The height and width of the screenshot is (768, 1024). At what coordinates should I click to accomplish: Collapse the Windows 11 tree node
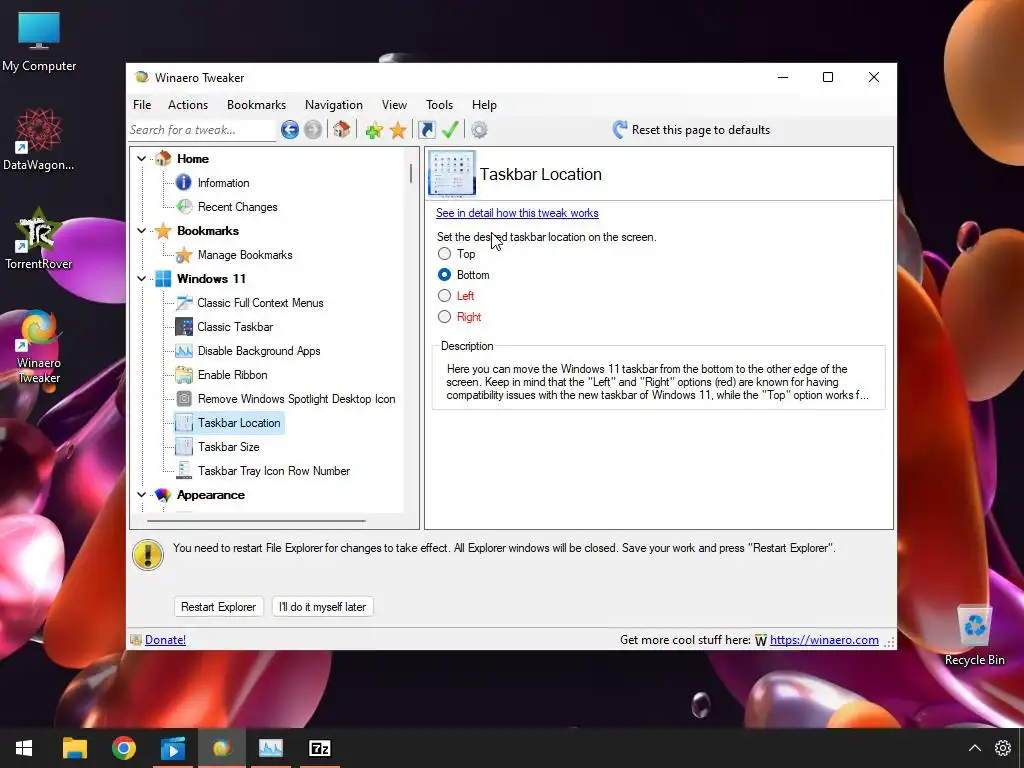point(141,279)
